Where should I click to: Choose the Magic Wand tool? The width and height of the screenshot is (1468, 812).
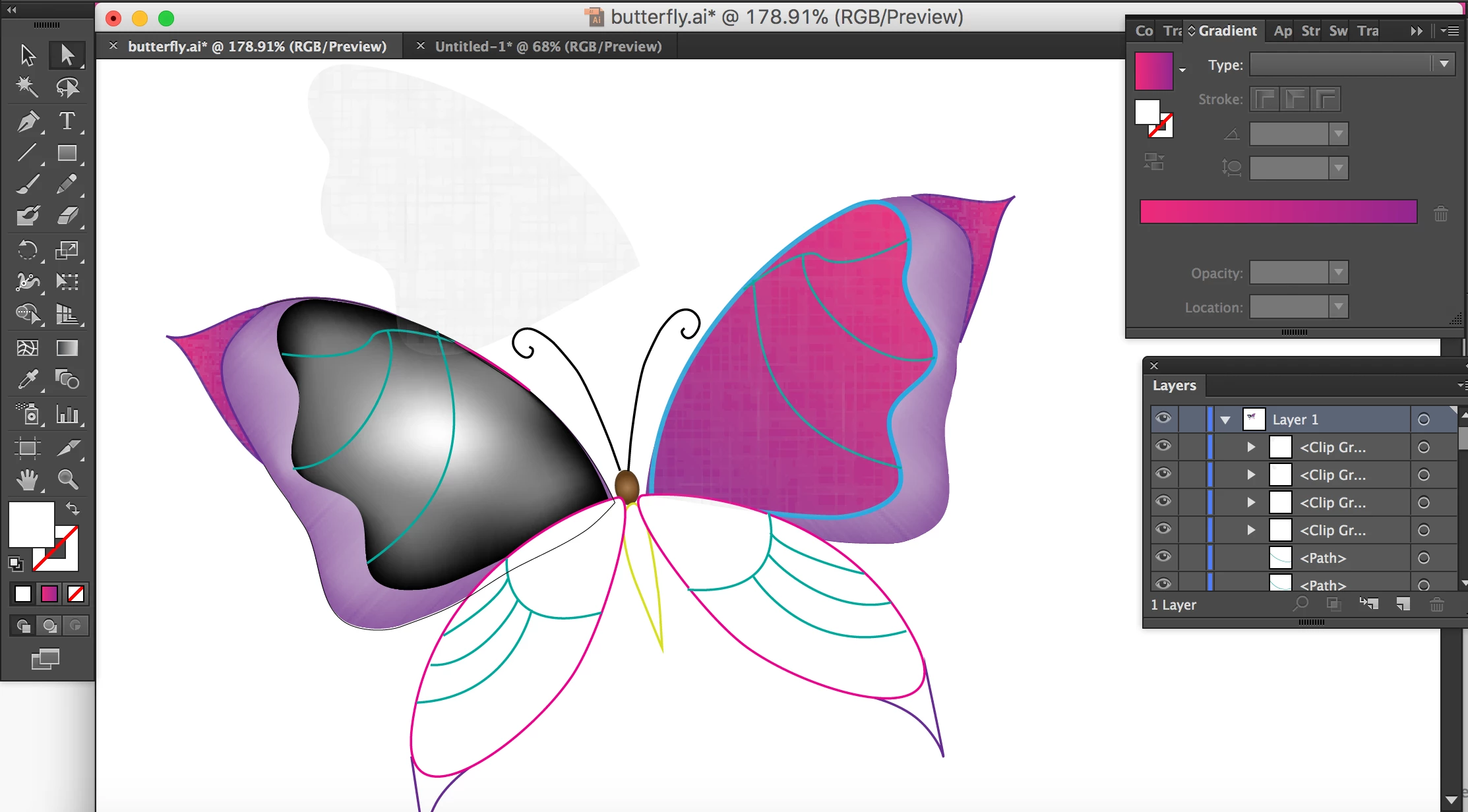[27, 86]
